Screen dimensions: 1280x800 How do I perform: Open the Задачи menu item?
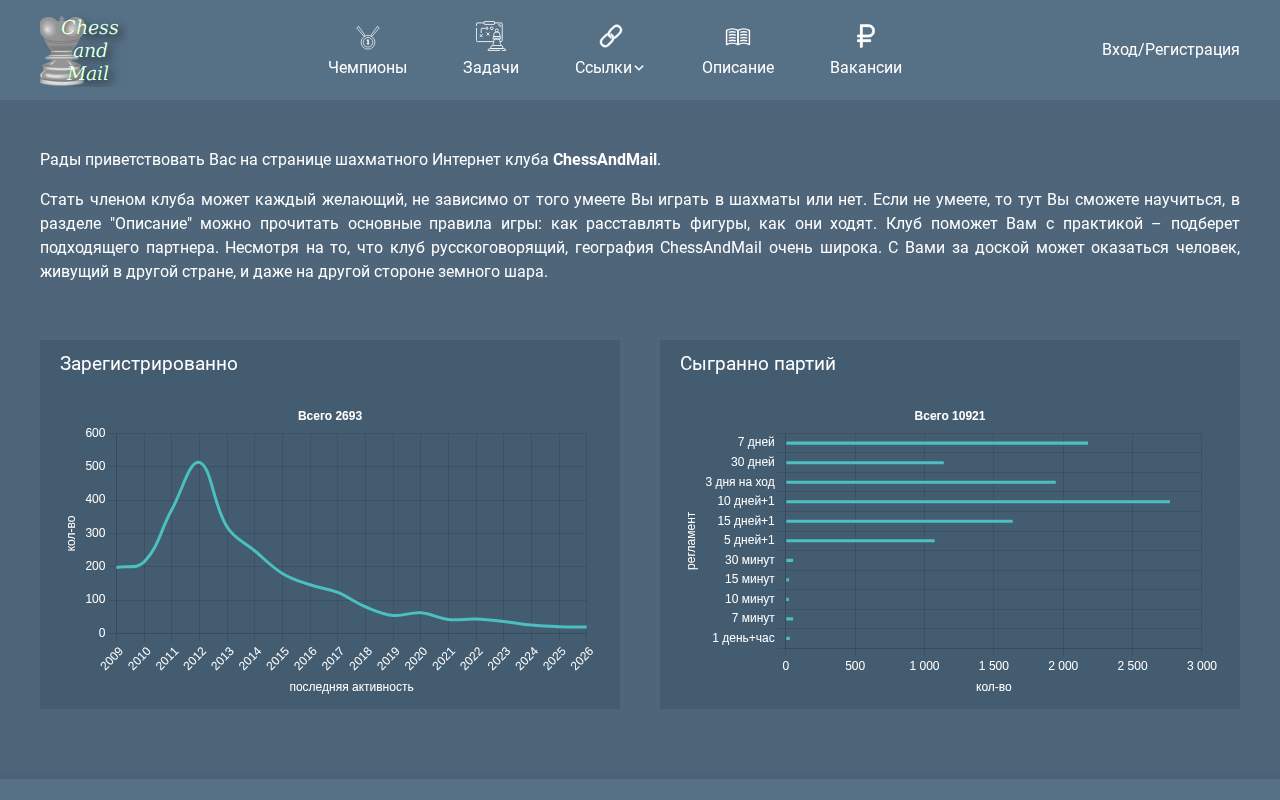tap(491, 68)
